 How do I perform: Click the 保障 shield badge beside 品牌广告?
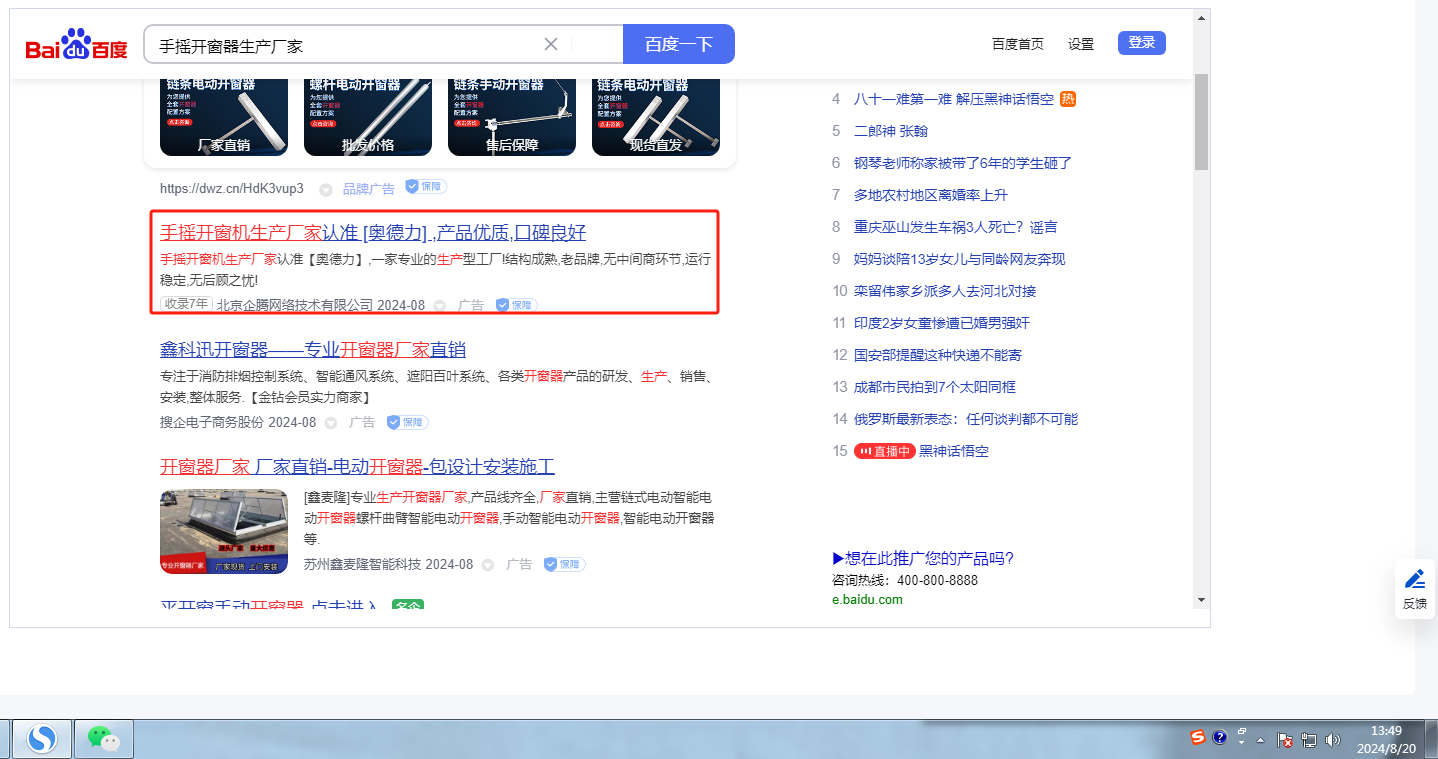click(x=426, y=187)
